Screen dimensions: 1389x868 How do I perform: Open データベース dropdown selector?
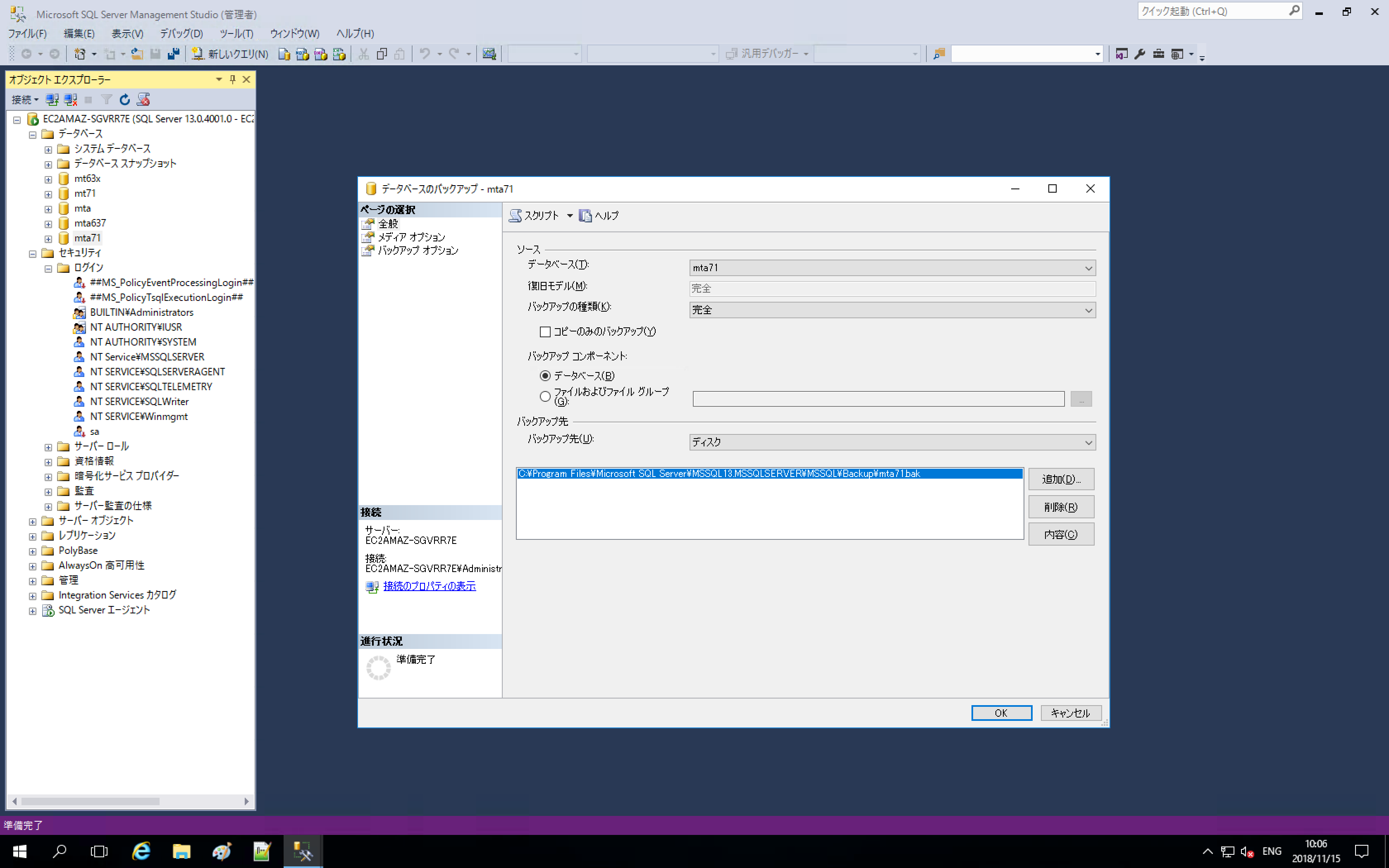(x=1088, y=267)
